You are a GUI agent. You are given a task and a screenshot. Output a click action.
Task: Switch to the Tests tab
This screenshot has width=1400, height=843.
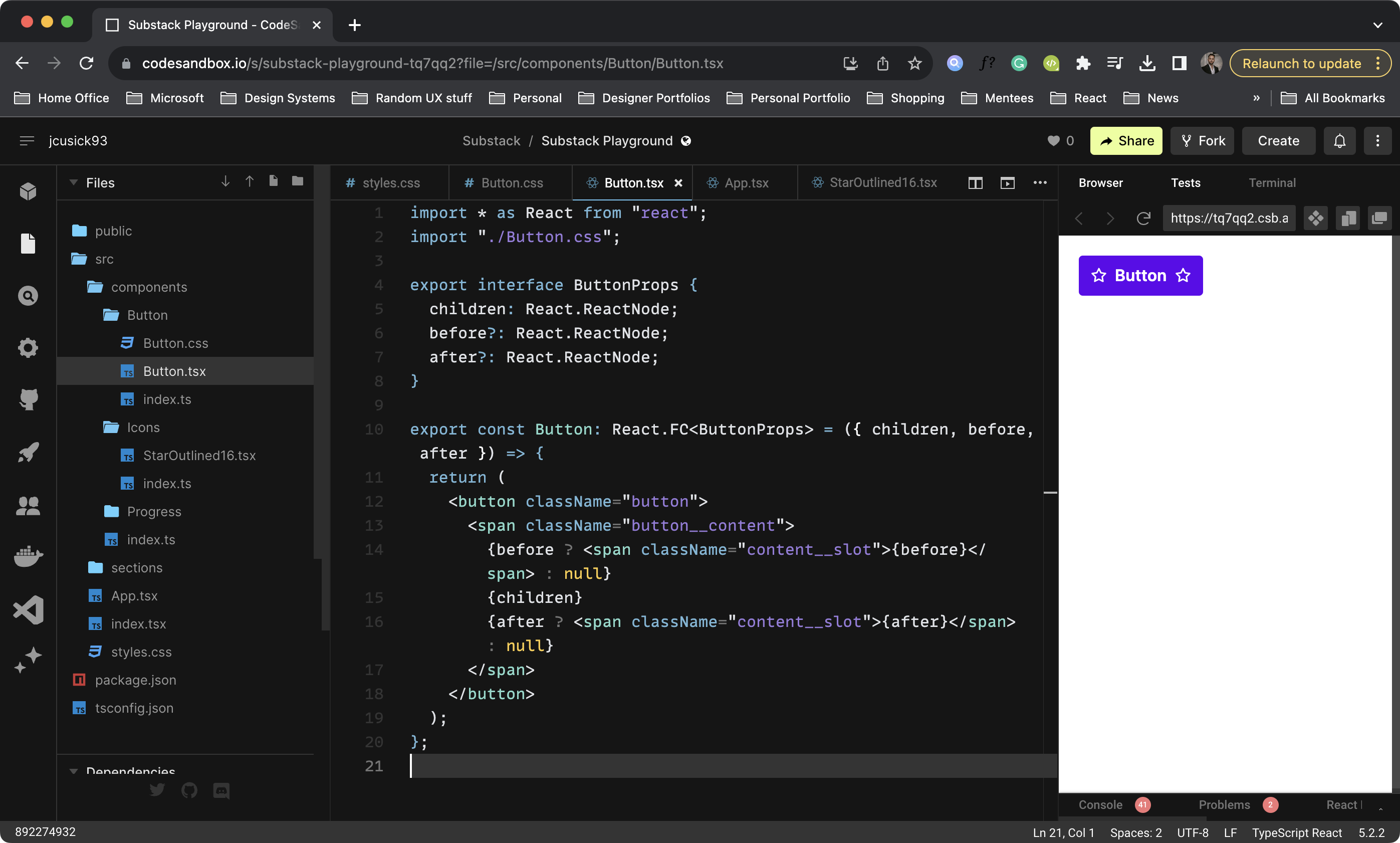coord(1186,183)
